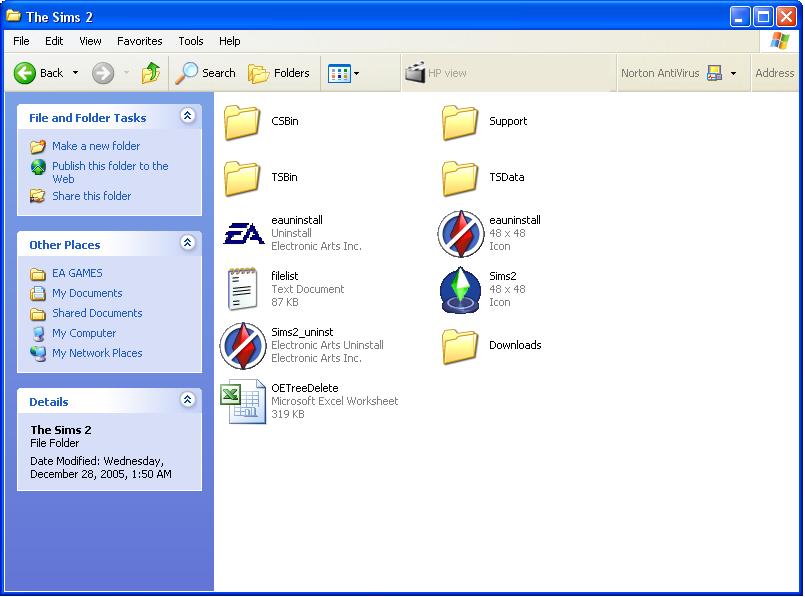This screenshot has width=805, height=597.
Task: Collapse the File and Folder Tasks panel
Action: click(x=187, y=117)
